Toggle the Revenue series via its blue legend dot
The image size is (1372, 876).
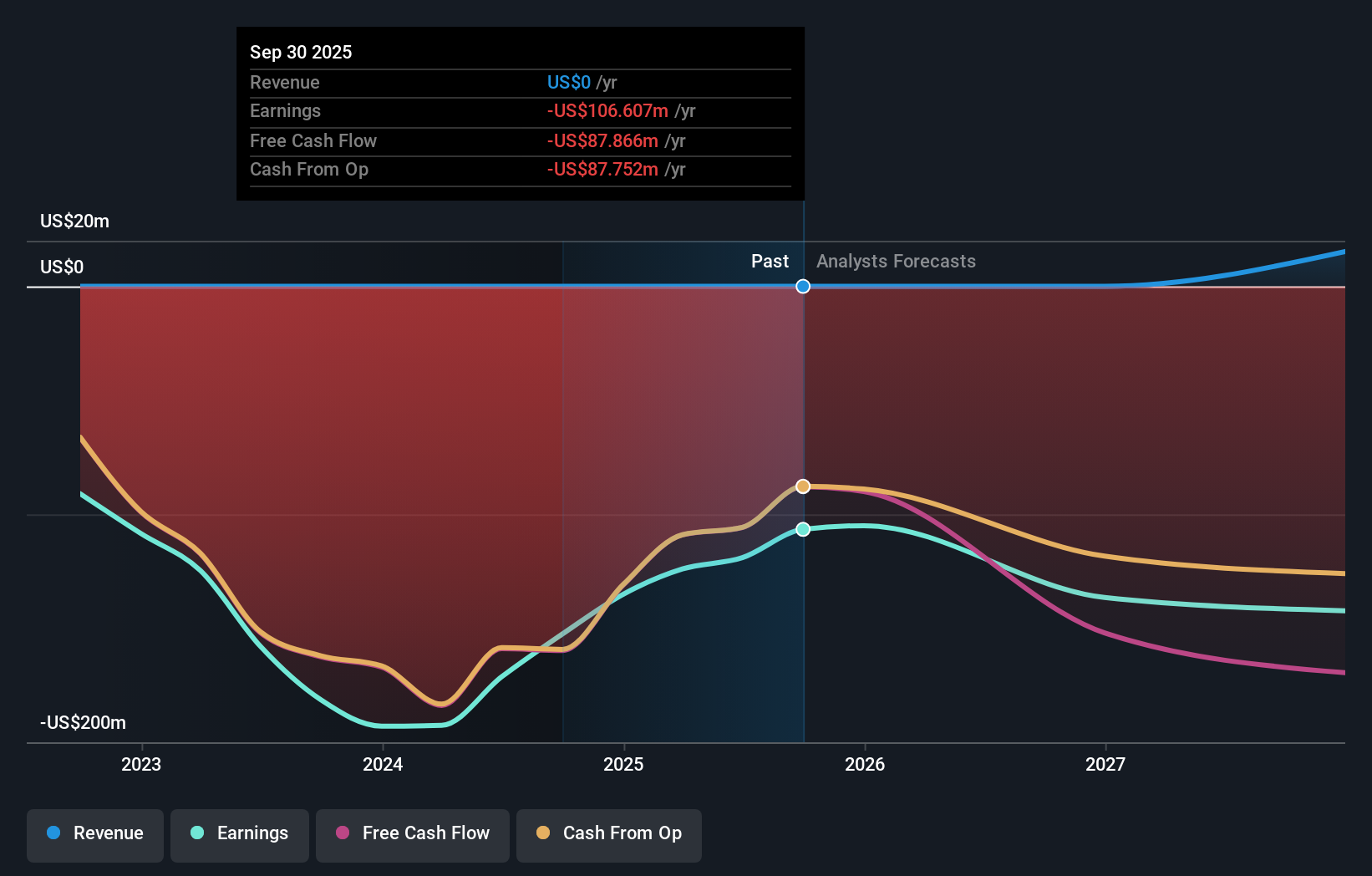[53, 833]
